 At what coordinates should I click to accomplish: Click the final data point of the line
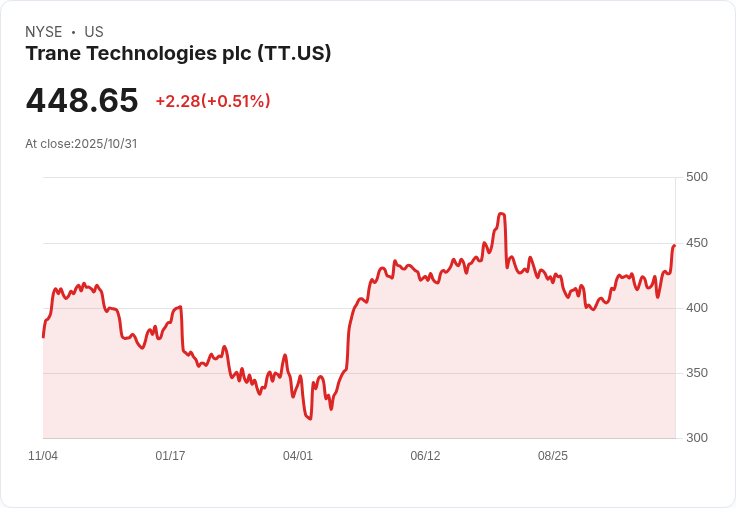coord(674,246)
